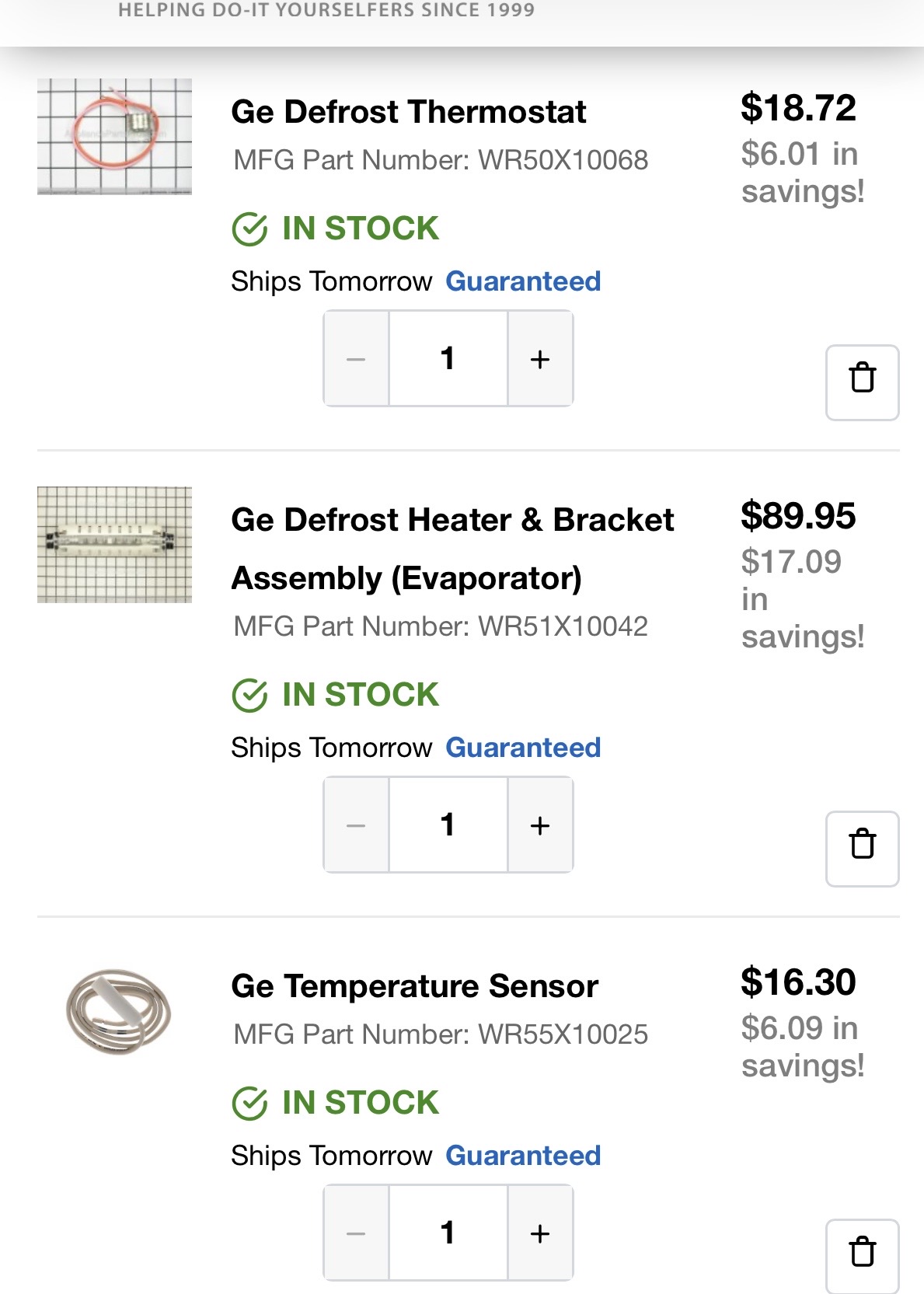Select the Defrost Heater quantity input

click(448, 825)
